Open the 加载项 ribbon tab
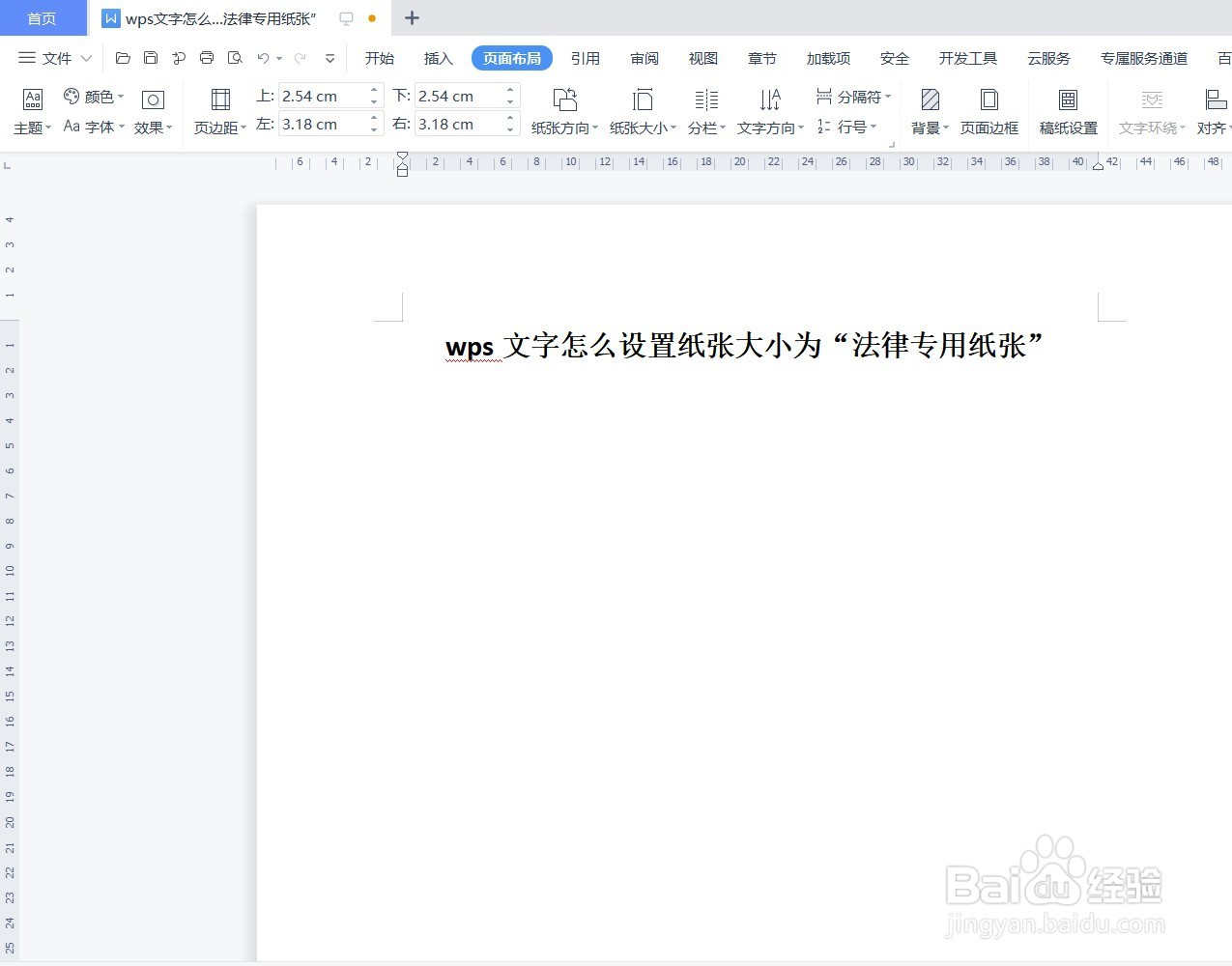This screenshot has height=966, width=1232. pos(829,58)
